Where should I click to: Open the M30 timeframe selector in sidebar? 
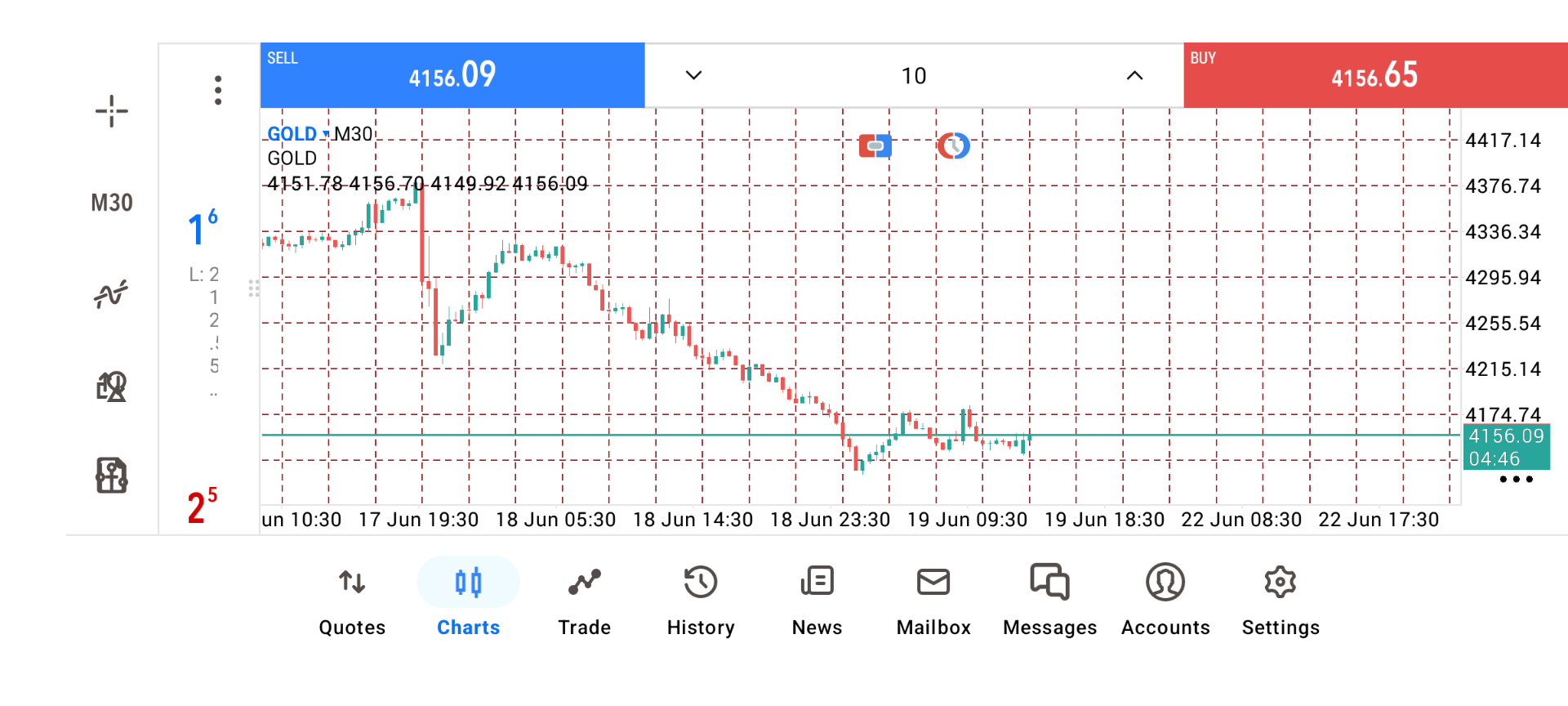tap(112, 203)
